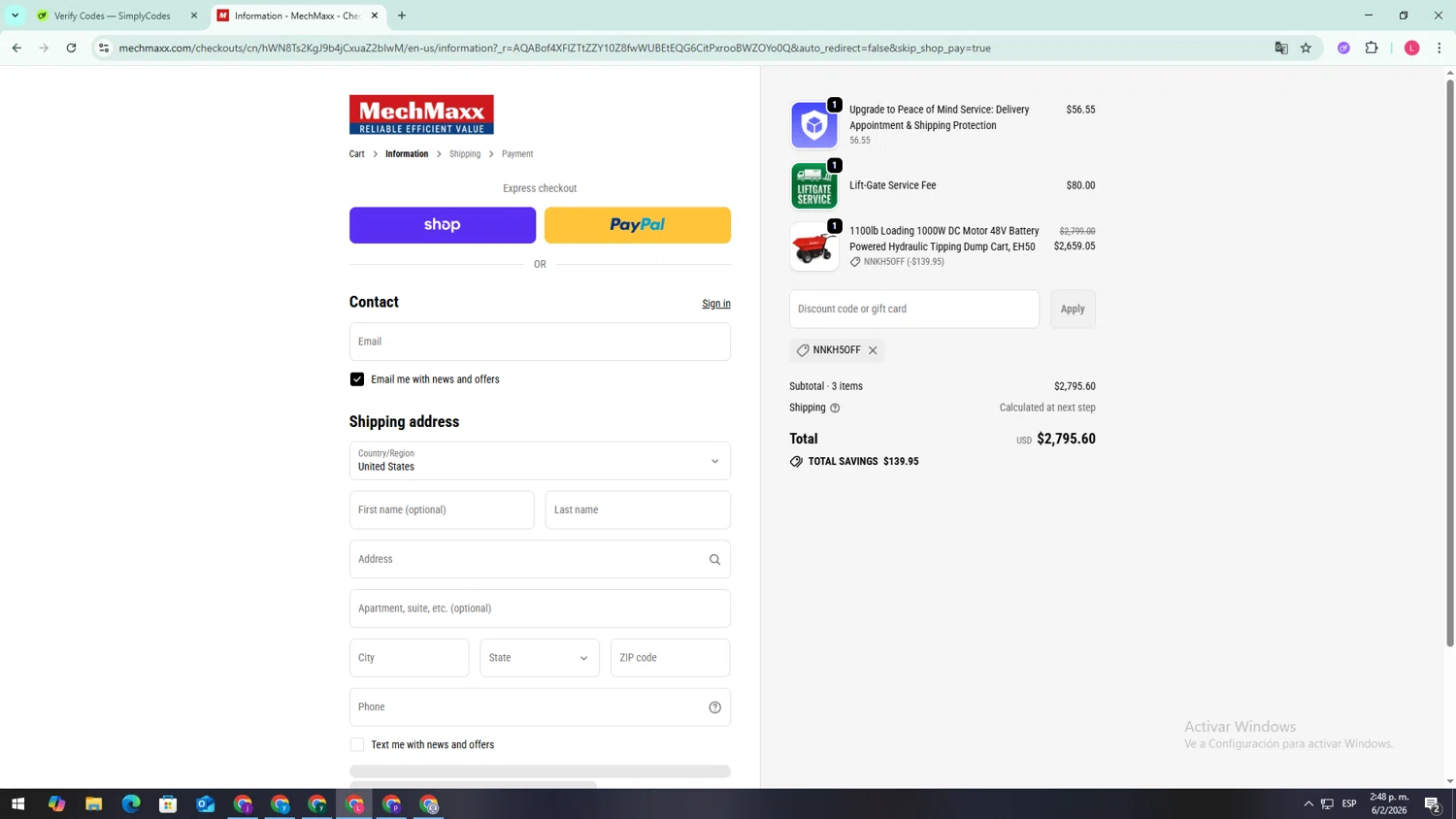Image resolution: width=1456 pixels, height=819 pixels.
Task: Click the Information breadcrumb
Action: coord(407,154)
